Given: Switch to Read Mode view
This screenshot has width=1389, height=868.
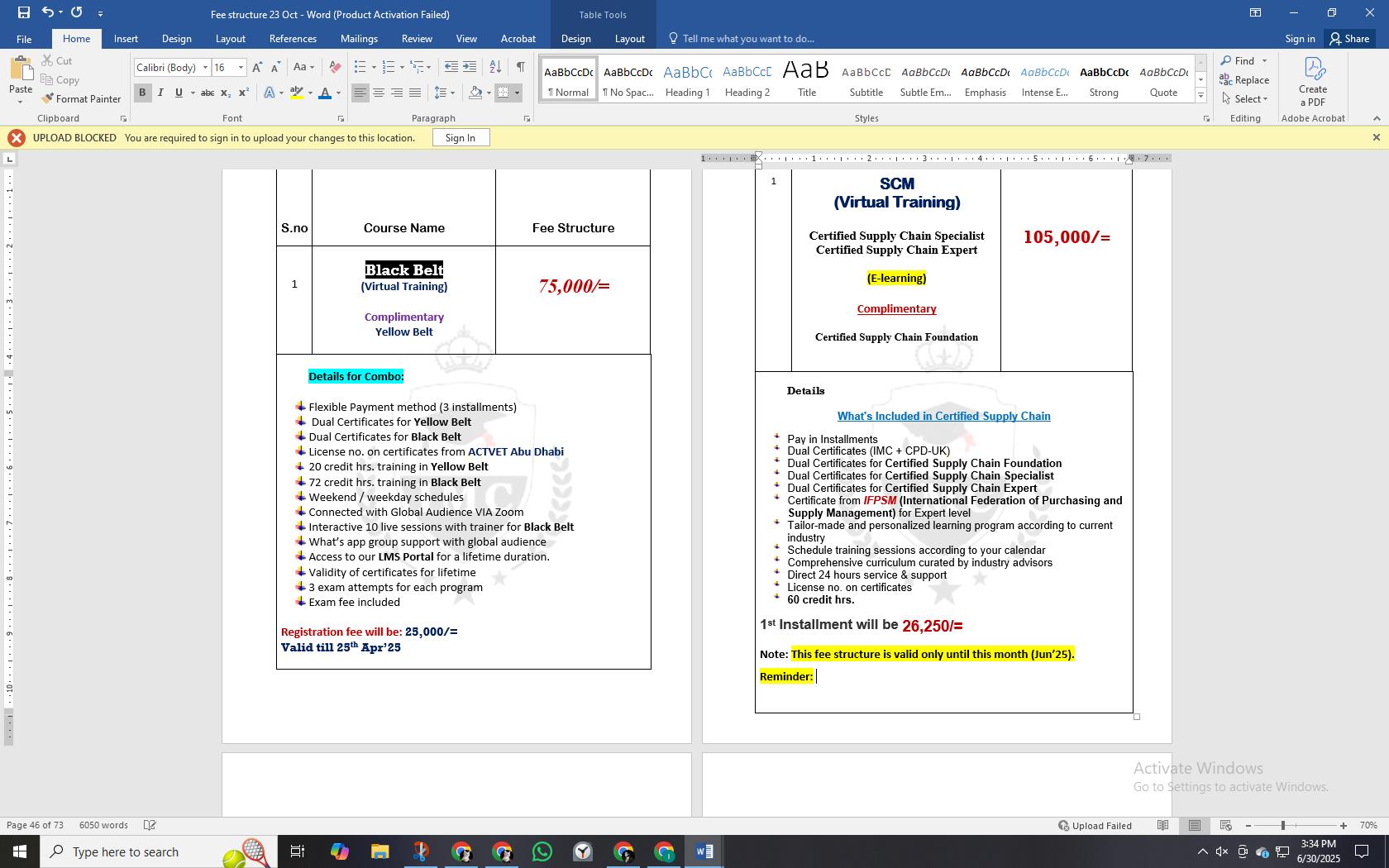Looking at the screenshot, I should pos(1163,825).
